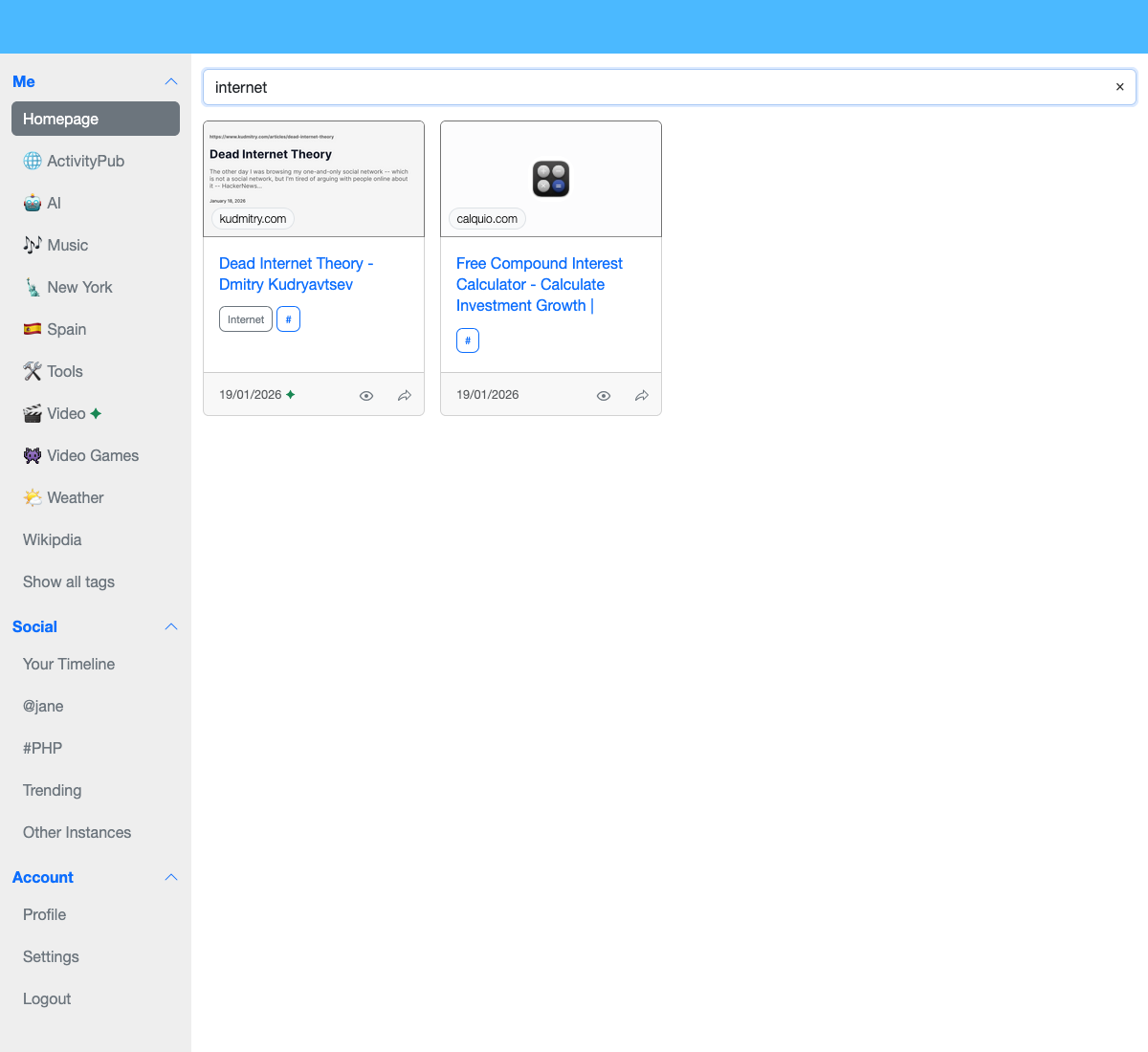The image size is (1148, 1052).
Task: Select Homepage in the sidebar
Action: (96, 119)
